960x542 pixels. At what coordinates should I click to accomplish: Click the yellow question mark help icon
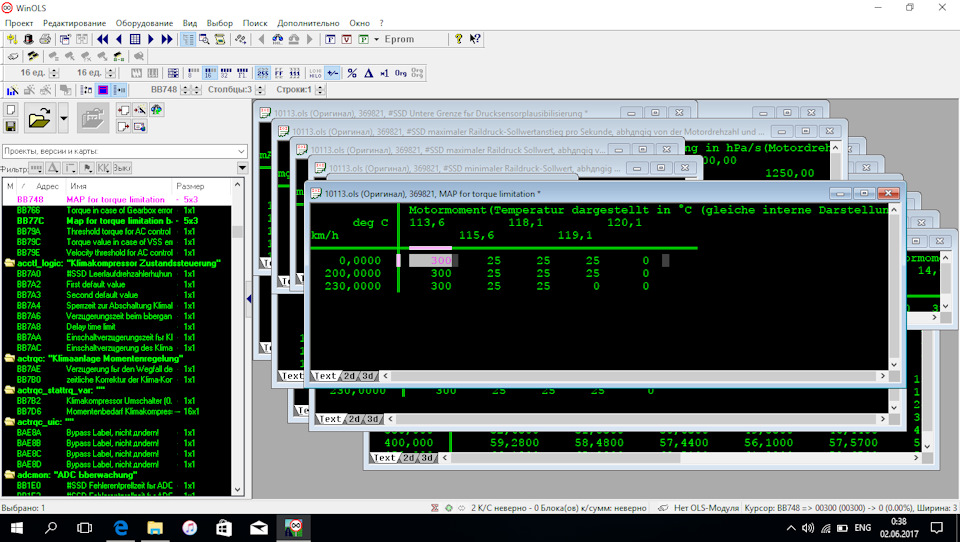coord(458,39)
